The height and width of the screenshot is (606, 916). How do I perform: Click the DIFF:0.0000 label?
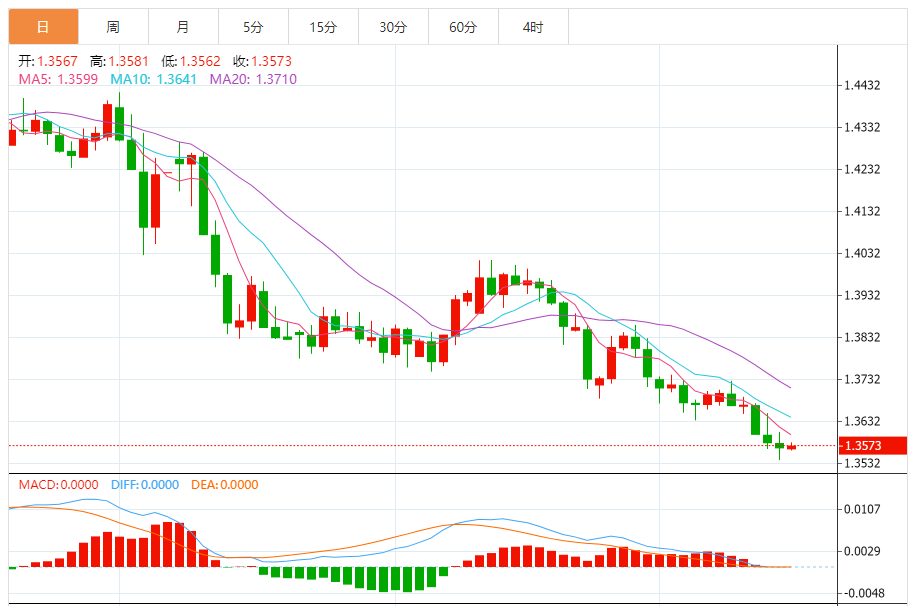click(145, 484)
